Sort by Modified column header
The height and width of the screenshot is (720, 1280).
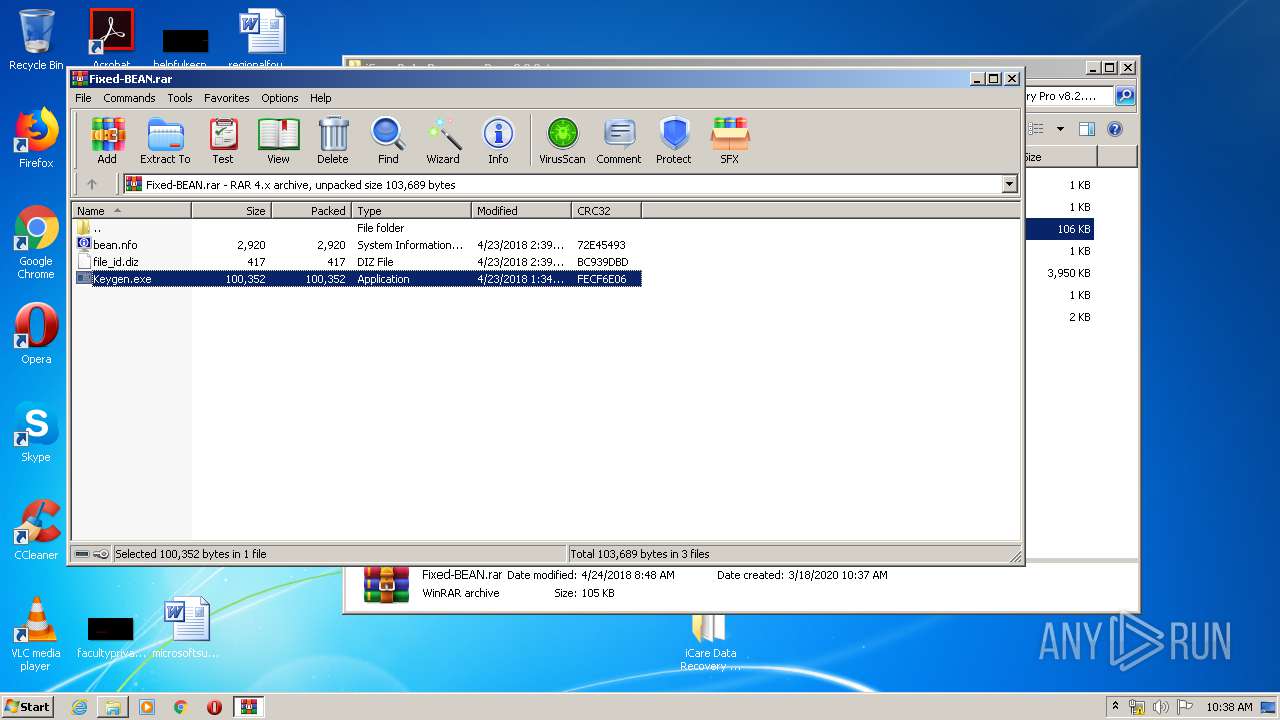point(522,211)
